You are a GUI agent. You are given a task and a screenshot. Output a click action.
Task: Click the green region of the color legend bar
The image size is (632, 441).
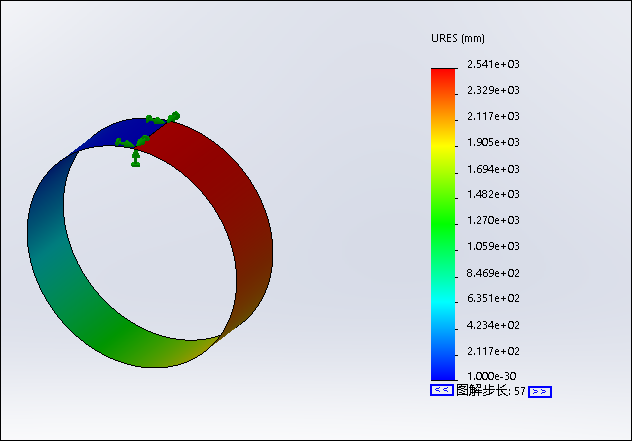point(443,222)
